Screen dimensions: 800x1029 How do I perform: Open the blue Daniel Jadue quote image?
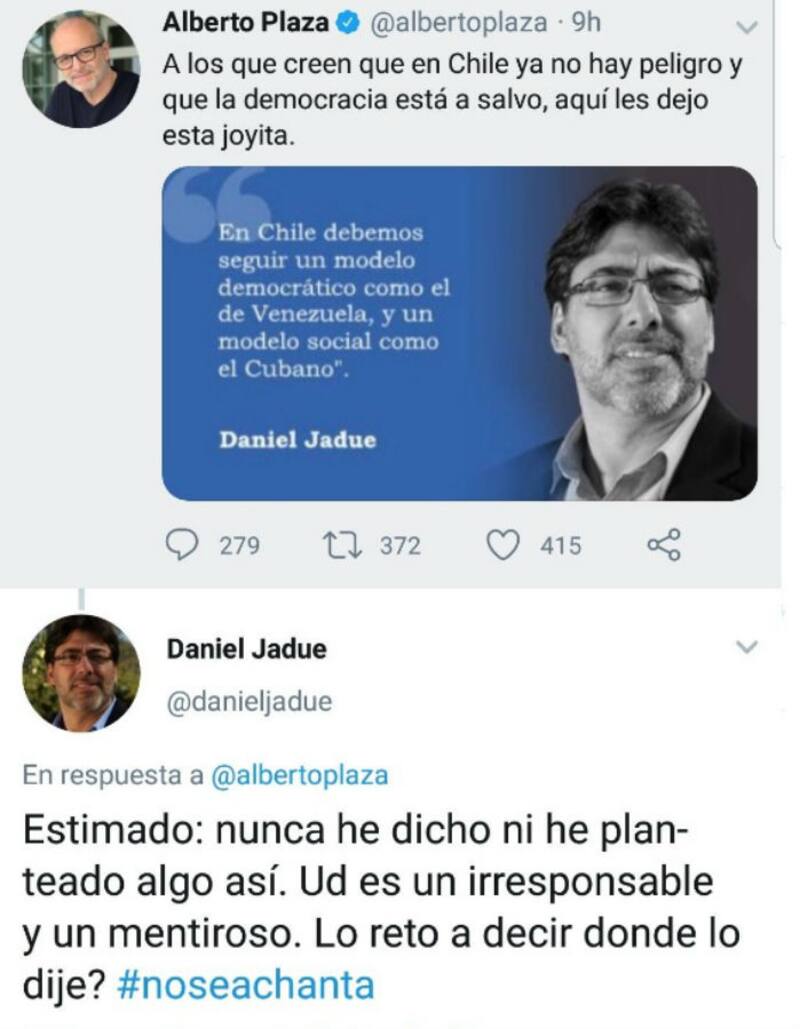(x=459, y=333)
